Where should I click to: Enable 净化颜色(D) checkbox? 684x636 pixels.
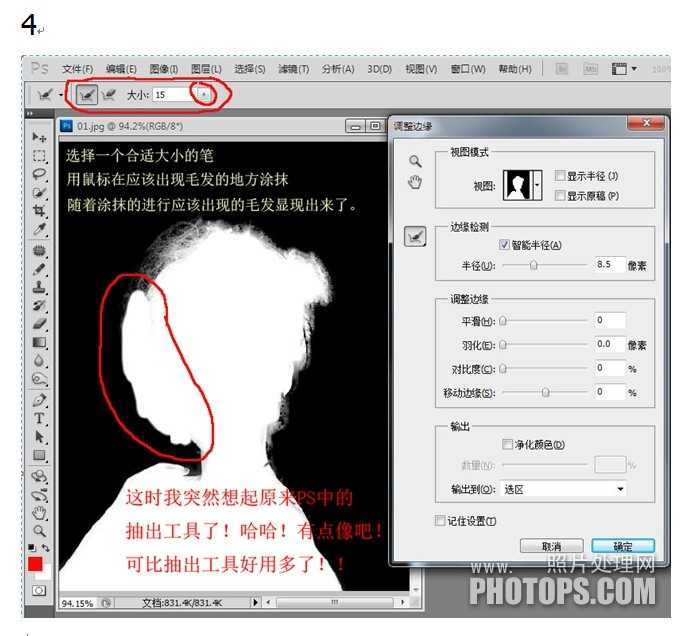point(507,445)
